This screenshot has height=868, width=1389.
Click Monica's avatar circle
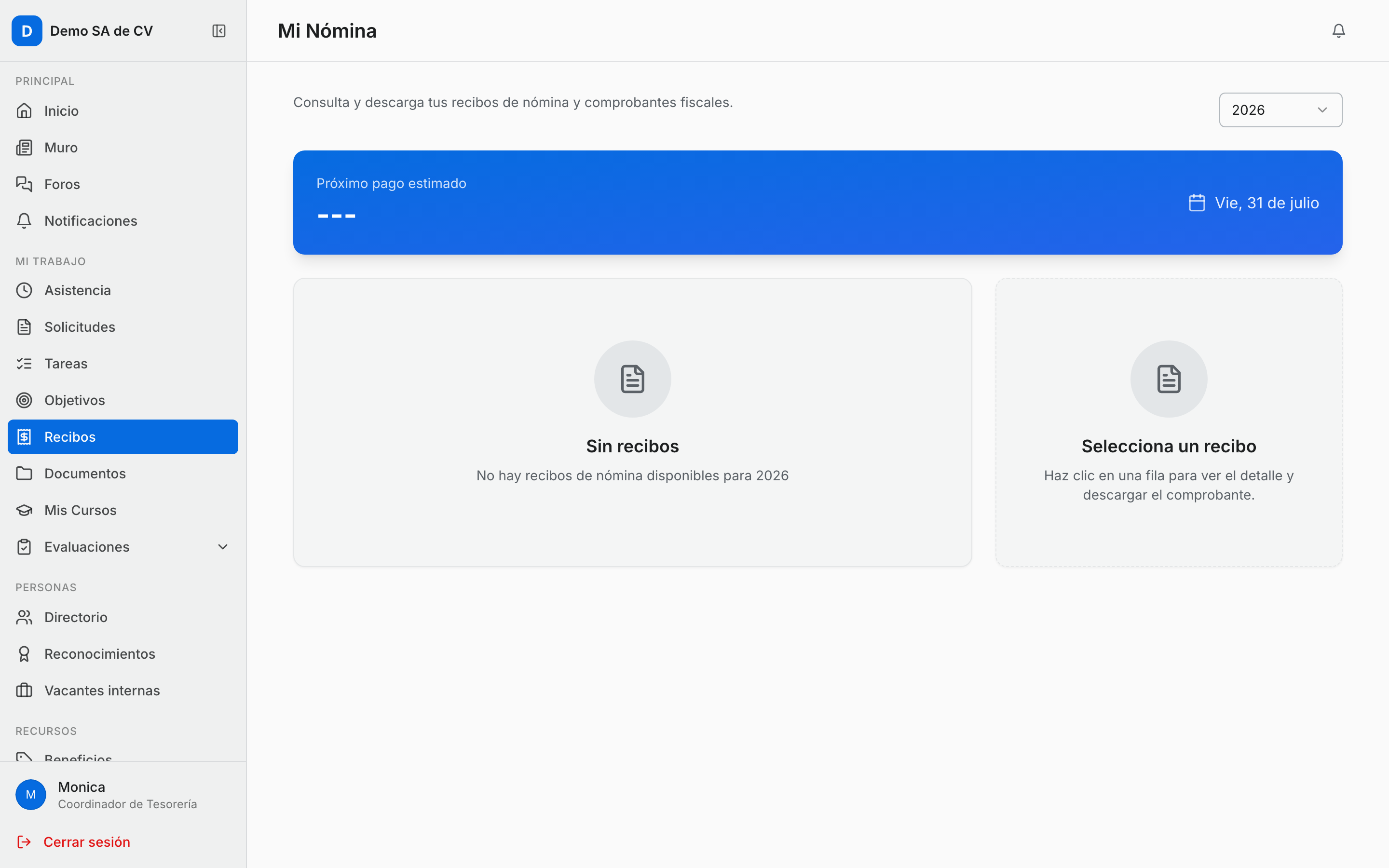tap(31, 795)
